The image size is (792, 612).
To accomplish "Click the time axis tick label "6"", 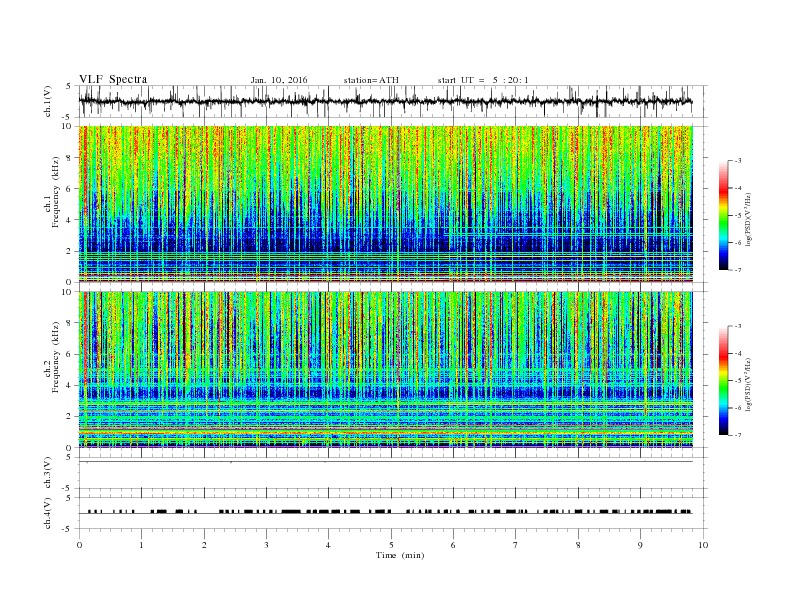I will (x=453, y=545).
